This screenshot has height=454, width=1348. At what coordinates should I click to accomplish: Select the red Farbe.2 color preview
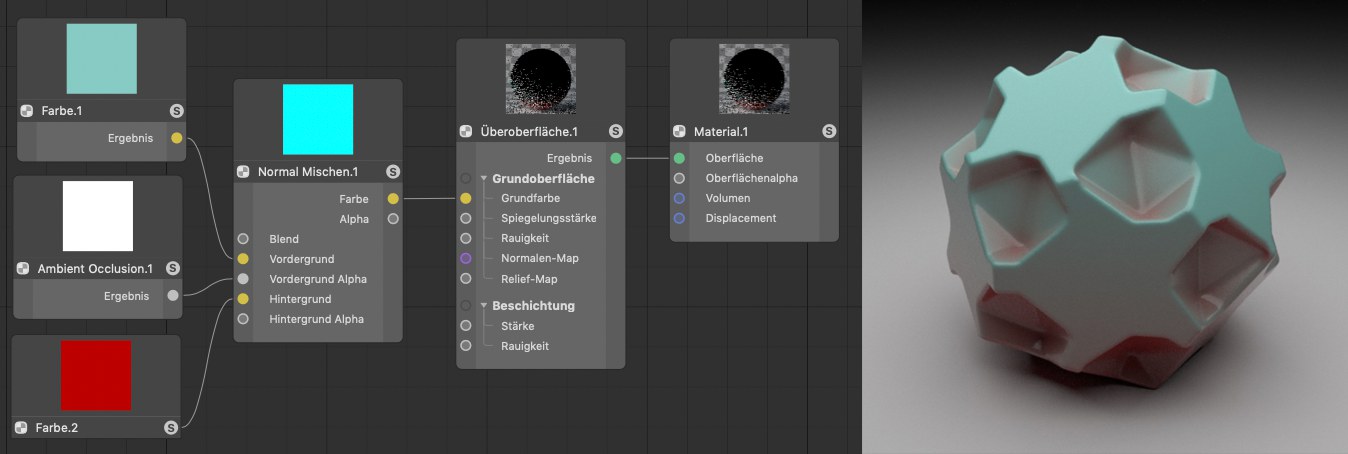pyautogui.click(x=96, y=375)
